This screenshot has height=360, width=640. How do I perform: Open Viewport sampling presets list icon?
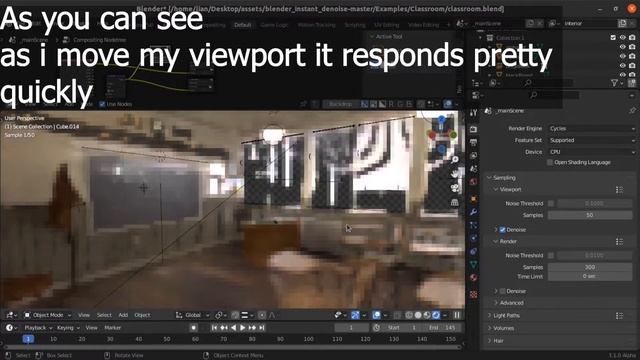619,190
